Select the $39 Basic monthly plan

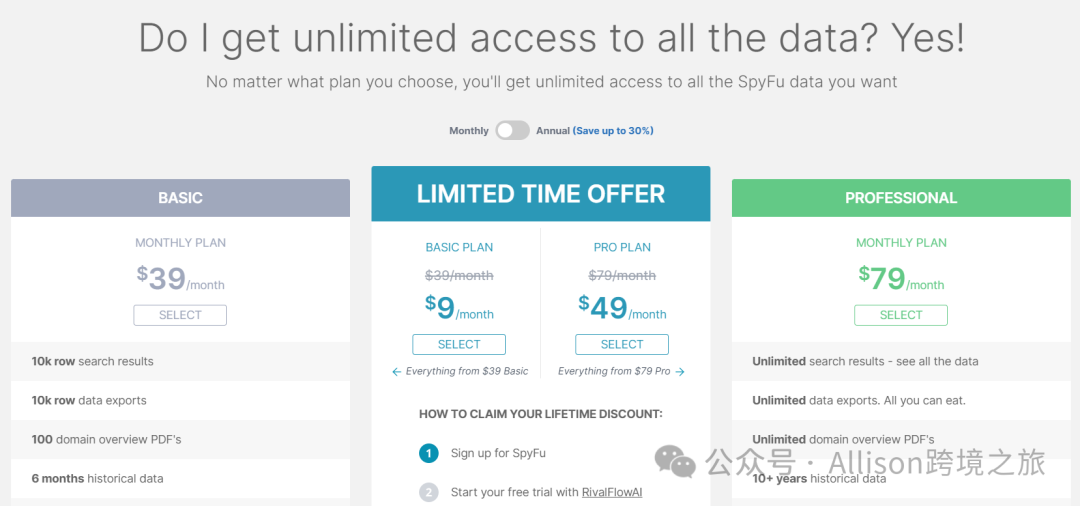180,315
